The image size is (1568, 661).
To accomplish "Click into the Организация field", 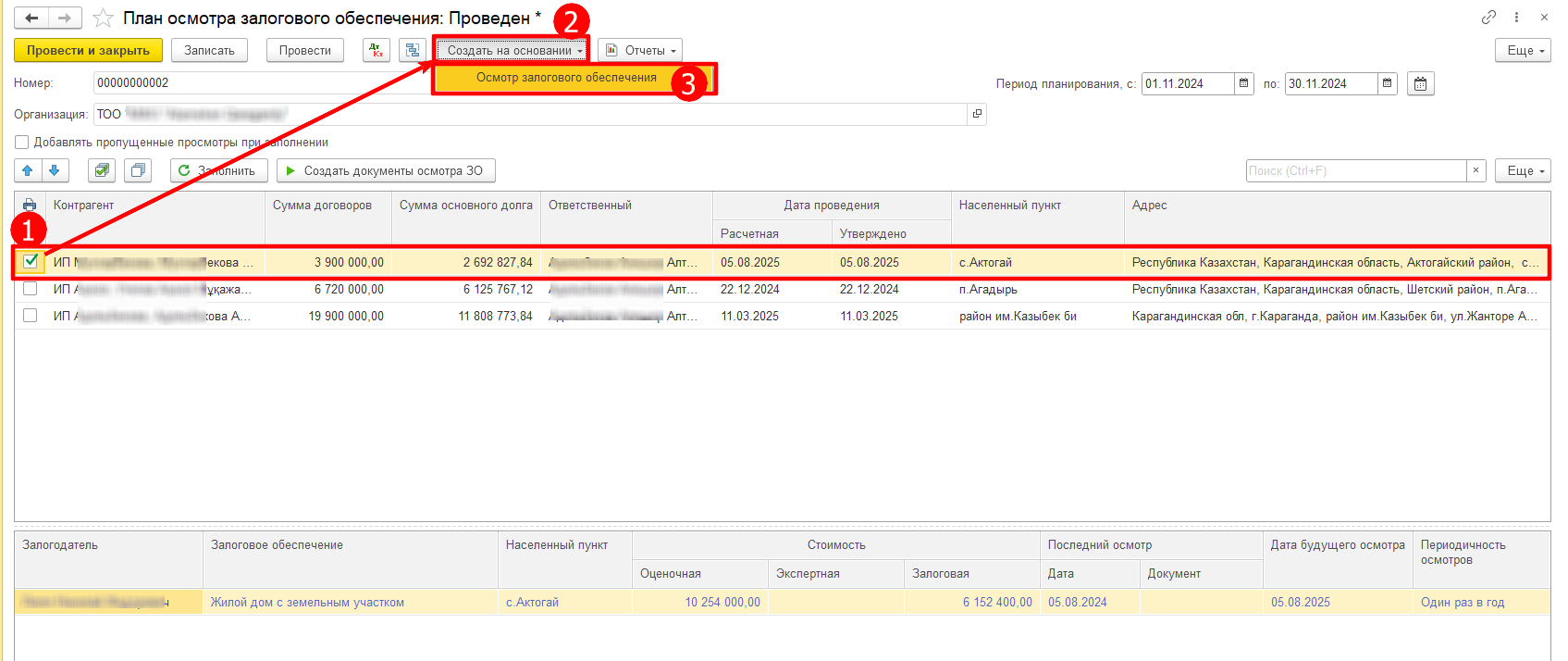I will (531, 114).
